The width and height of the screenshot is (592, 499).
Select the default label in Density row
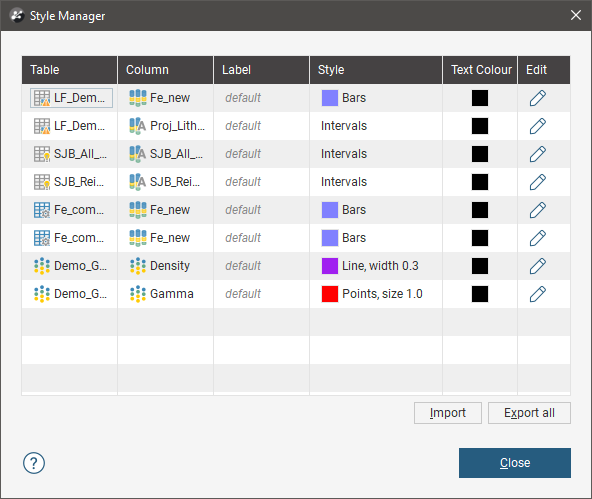[x=243, y=266]
